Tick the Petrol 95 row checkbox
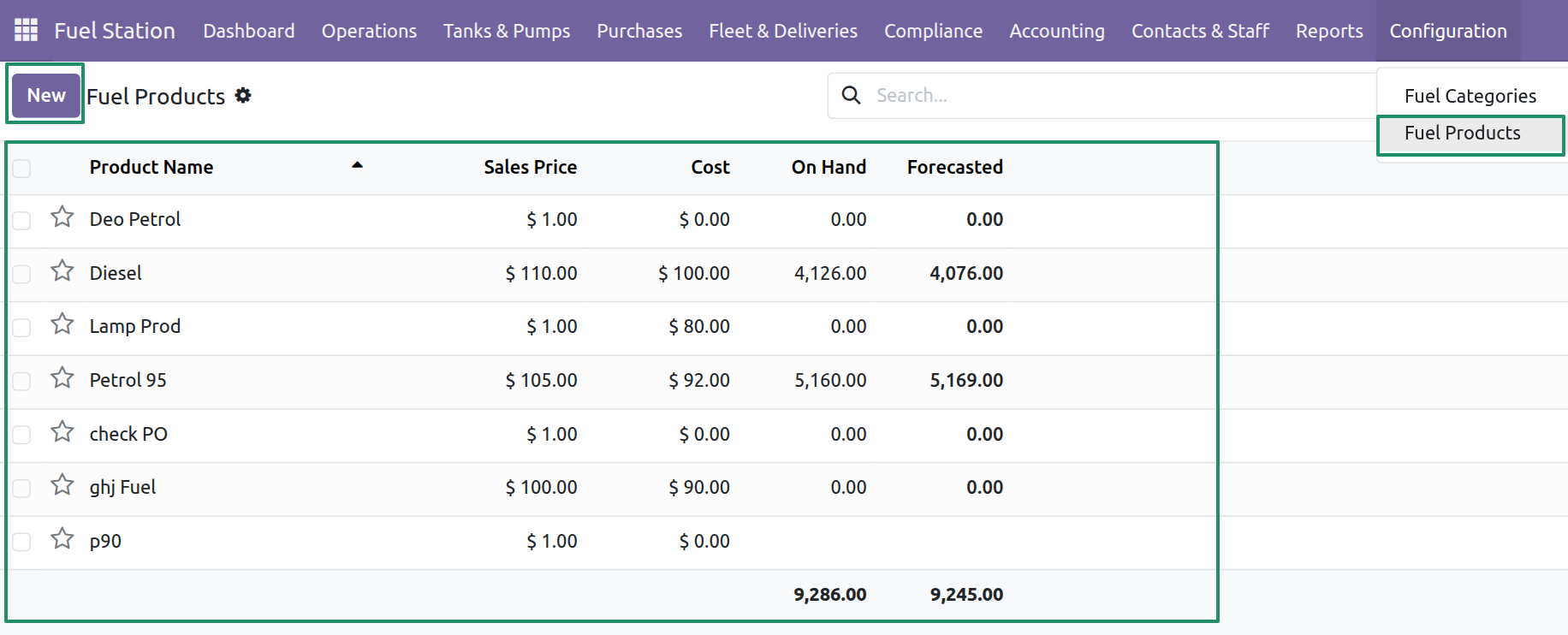The width and height of the screenshot is (1568, 635). pyautogui.click(x=21, y=381)
